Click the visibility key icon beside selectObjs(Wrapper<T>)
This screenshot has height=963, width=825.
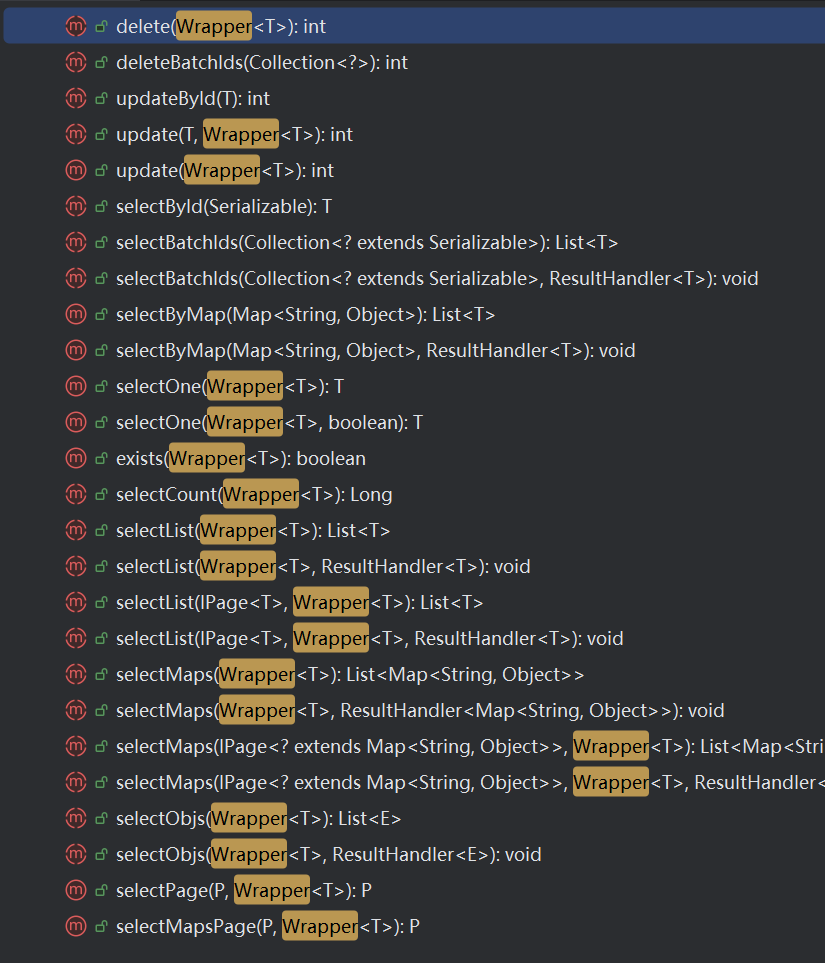click(99, 818)
